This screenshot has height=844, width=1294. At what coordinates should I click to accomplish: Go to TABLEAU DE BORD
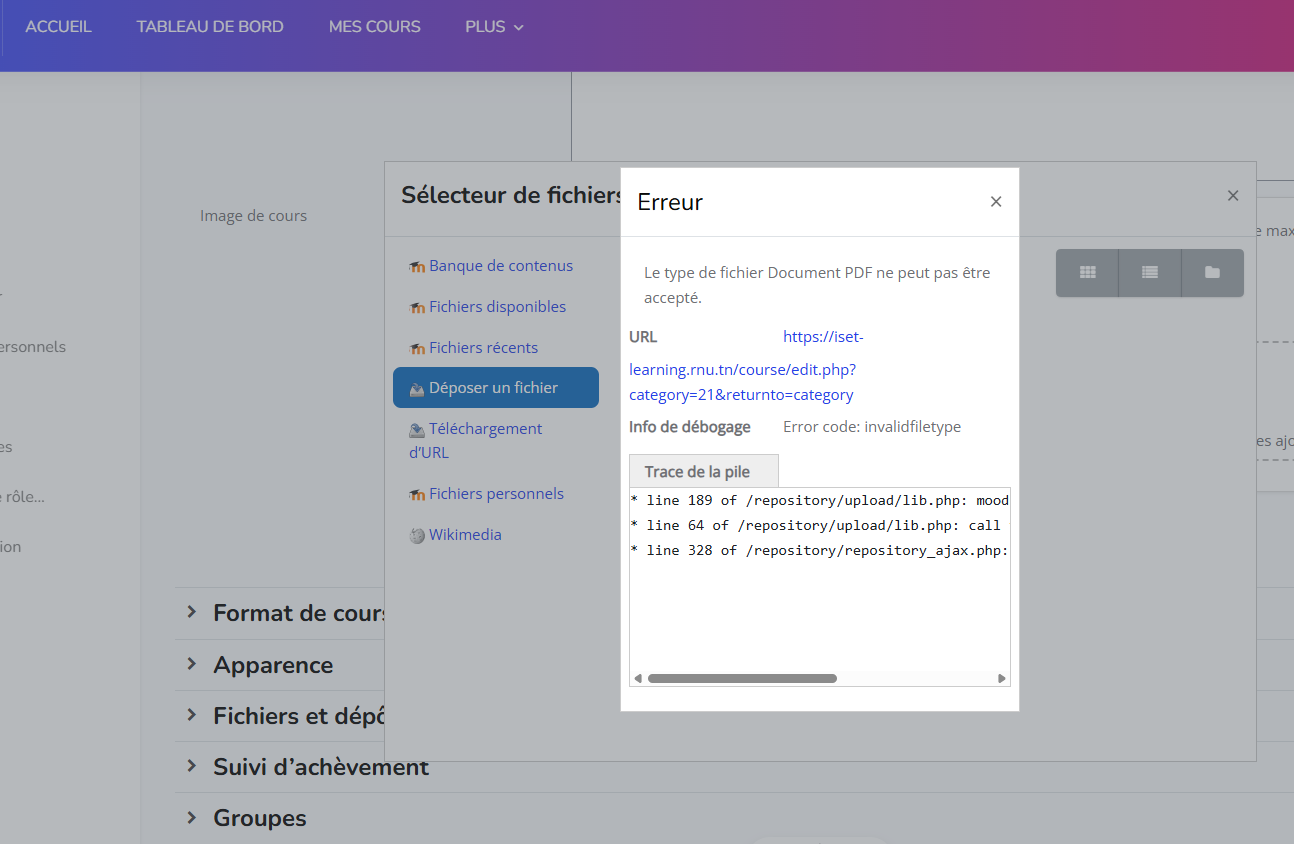point(210,27)
